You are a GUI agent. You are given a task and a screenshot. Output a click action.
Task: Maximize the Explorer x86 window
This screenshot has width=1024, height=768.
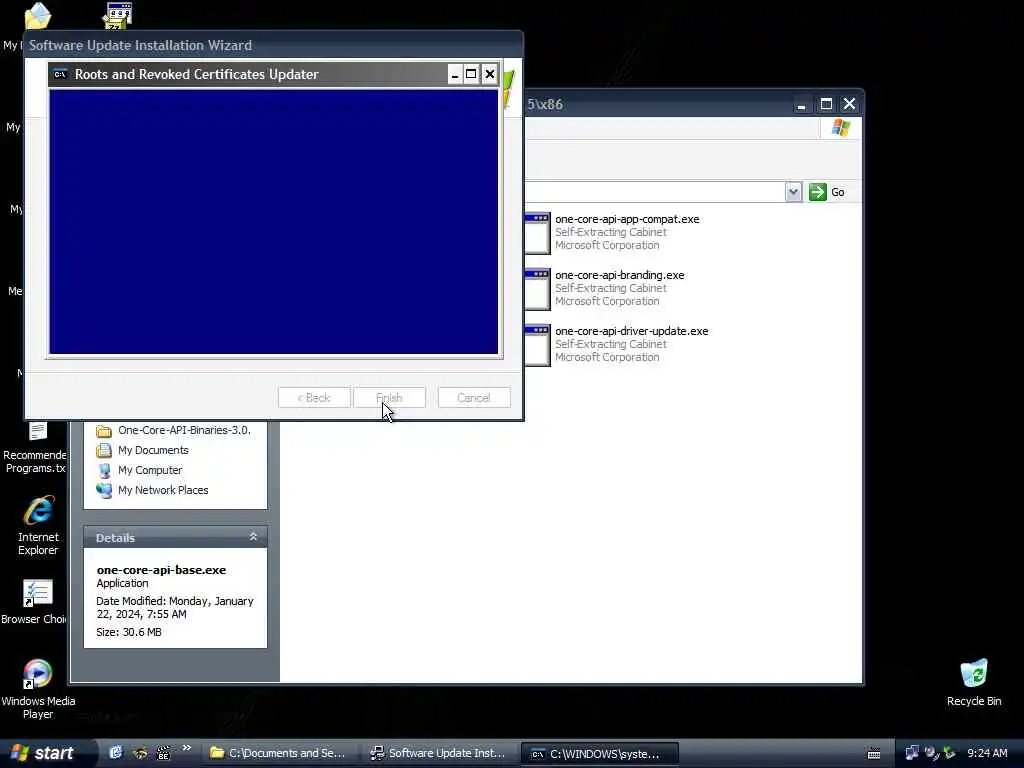(x=826, y=104)
